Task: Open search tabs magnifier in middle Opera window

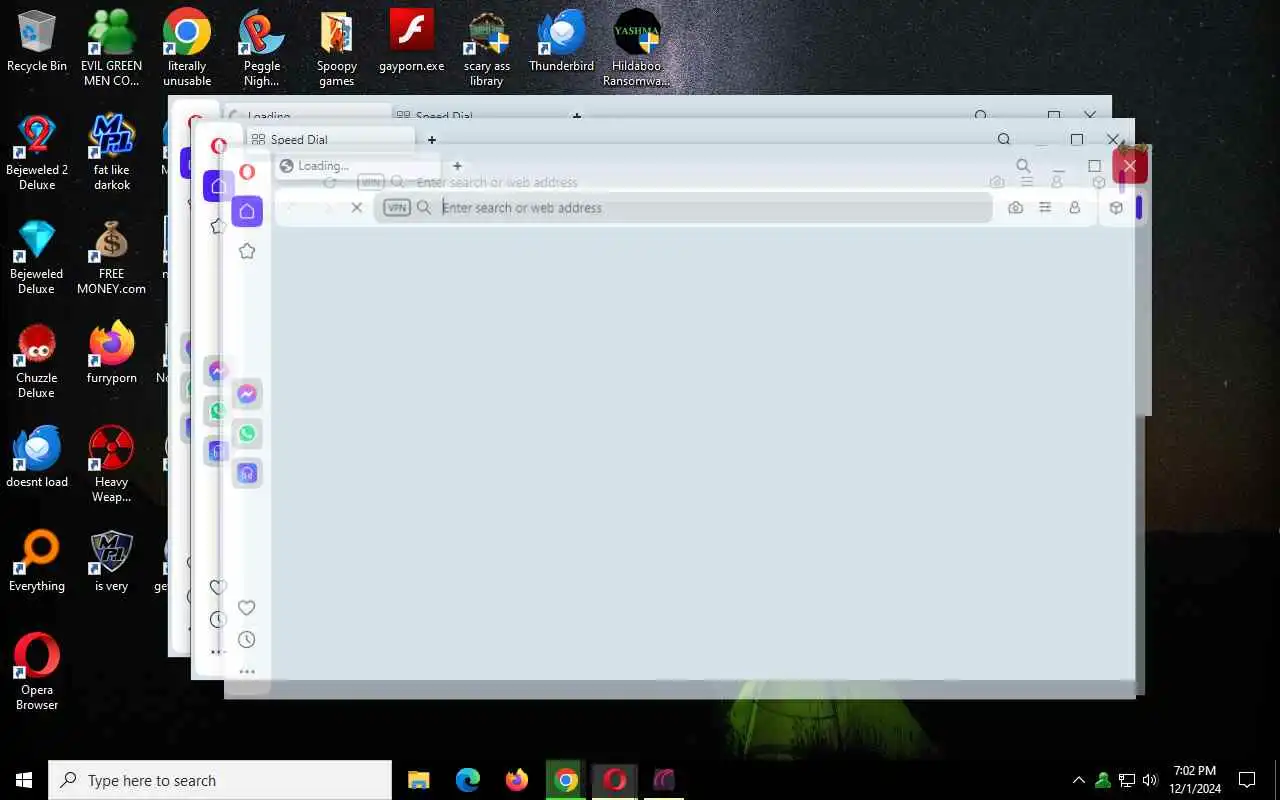Action: (x=1004, y=140)
